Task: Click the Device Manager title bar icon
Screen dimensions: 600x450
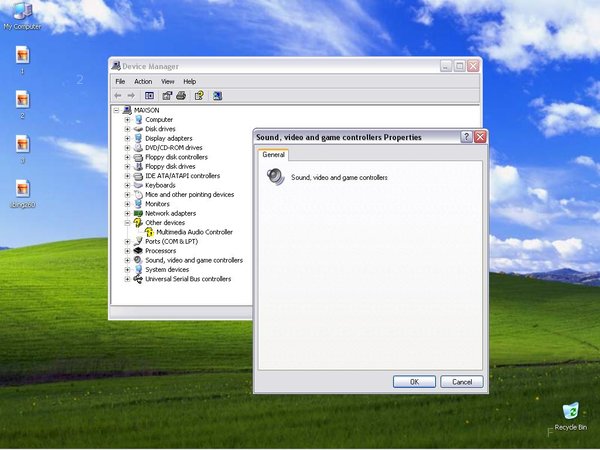Action: [x=116, y=66]
